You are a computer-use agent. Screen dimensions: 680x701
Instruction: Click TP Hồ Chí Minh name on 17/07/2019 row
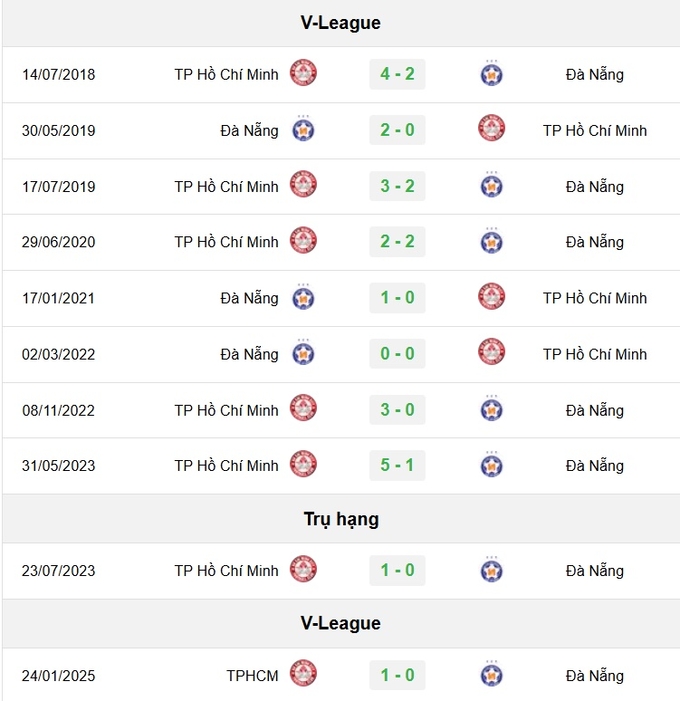(x=226, y=186)
